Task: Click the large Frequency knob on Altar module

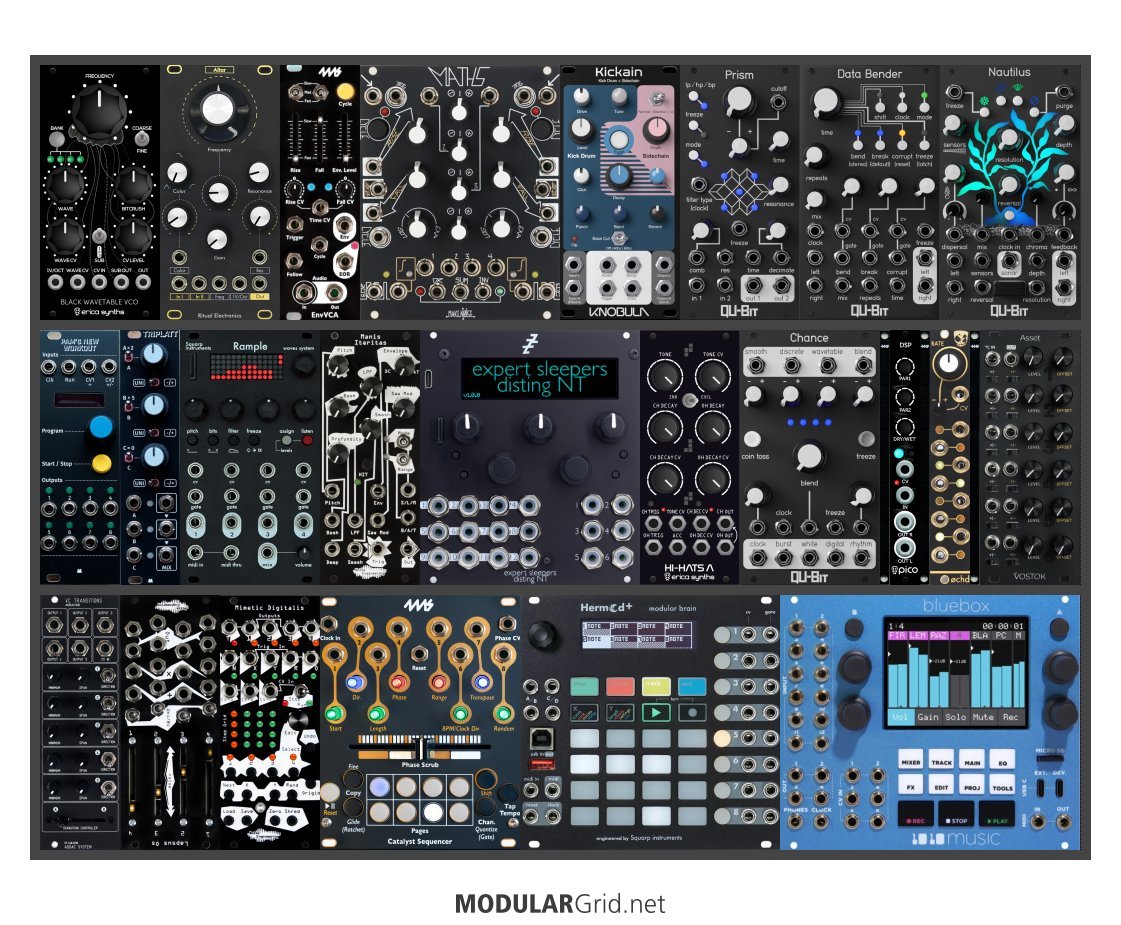Action: tap(219, 109)
